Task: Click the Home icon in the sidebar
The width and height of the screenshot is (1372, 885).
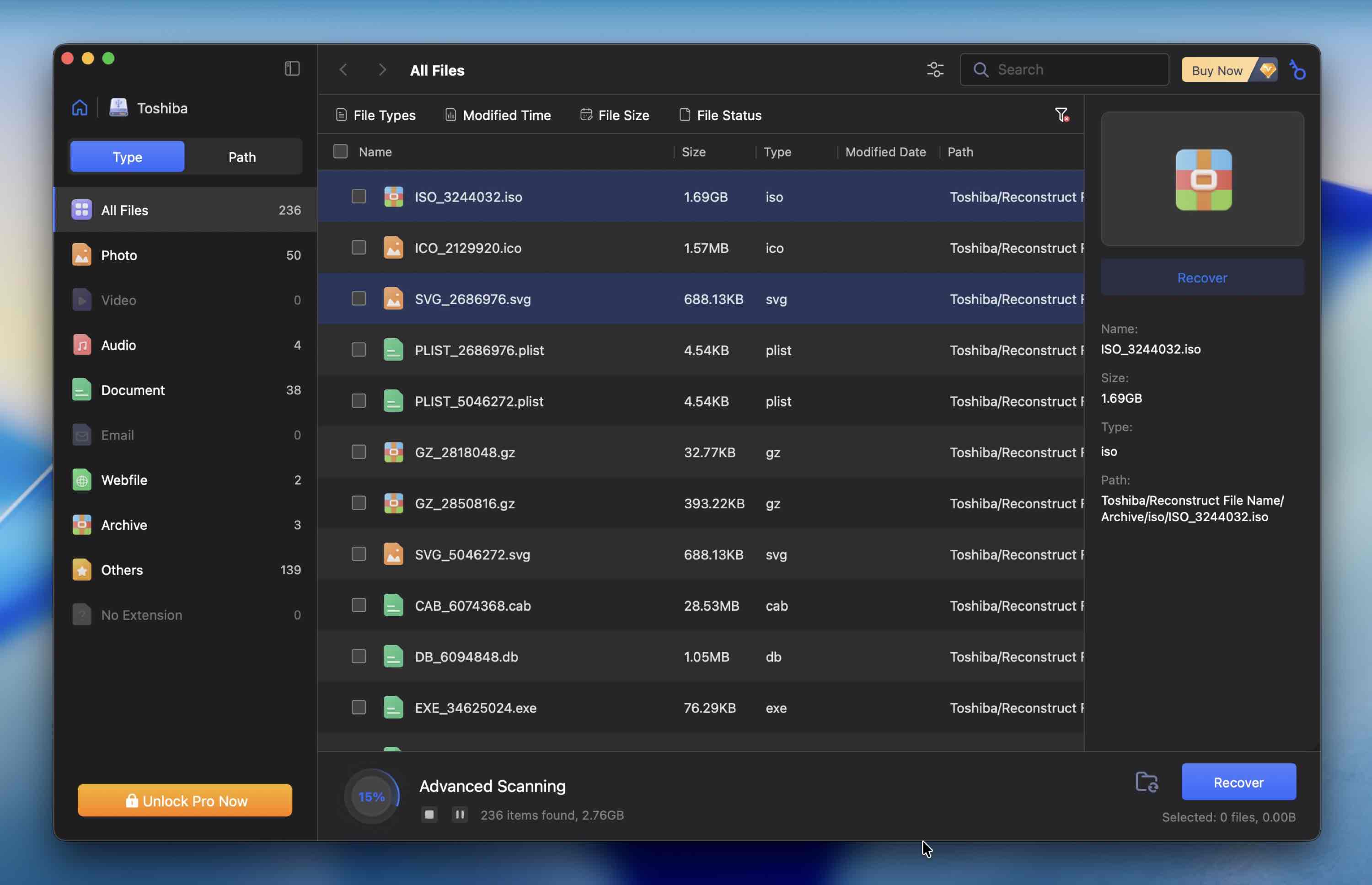Action: pyautogui.click(x=79, y=107)
